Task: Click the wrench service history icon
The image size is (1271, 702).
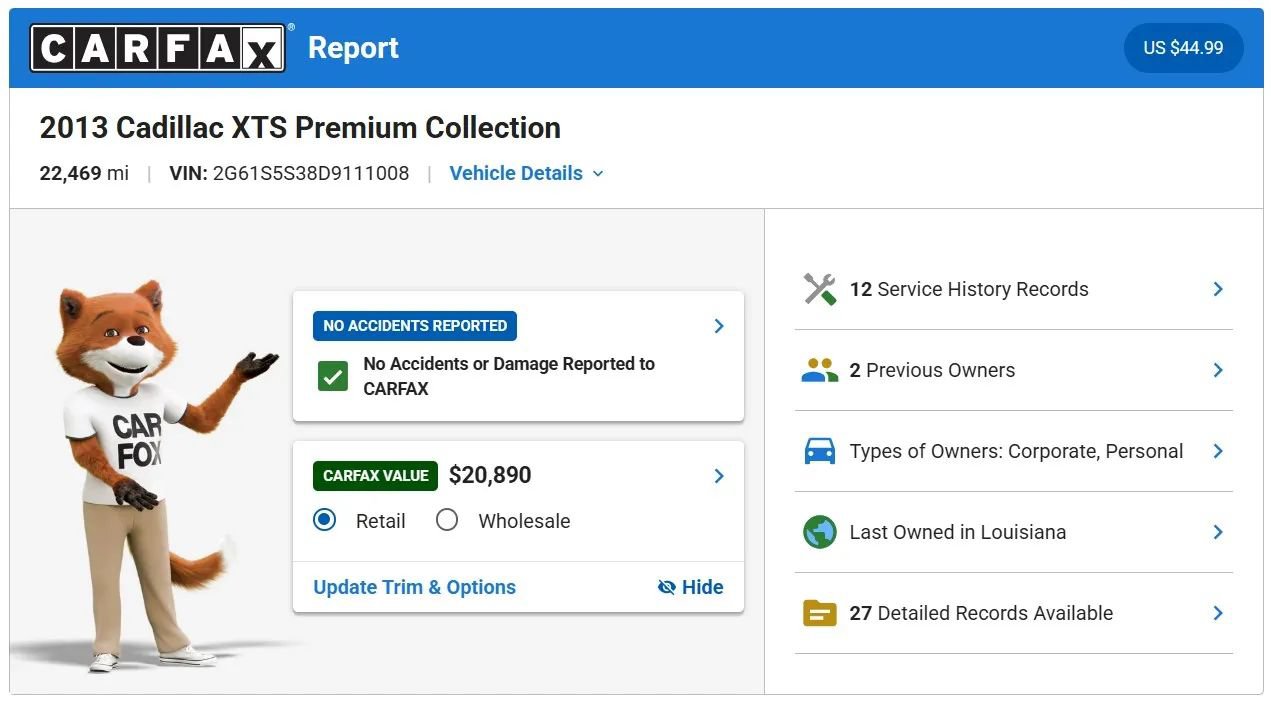Action: coord(820,289)
